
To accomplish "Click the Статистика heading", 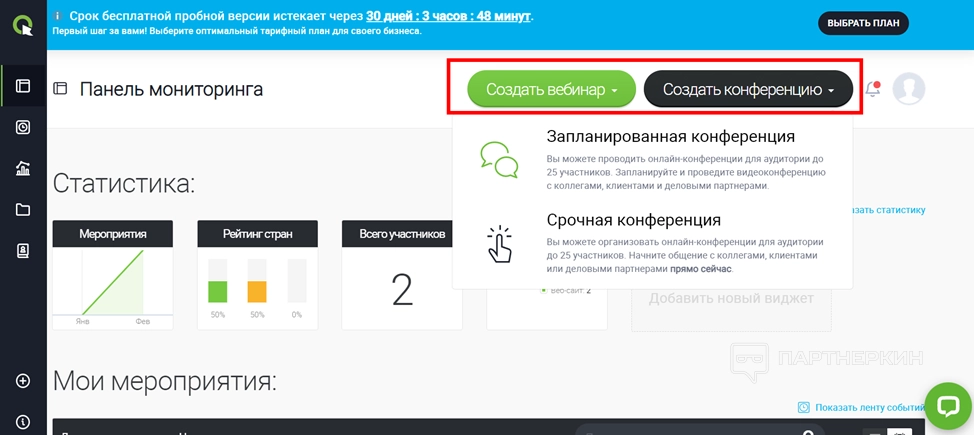I will click(x=124, y=184).
